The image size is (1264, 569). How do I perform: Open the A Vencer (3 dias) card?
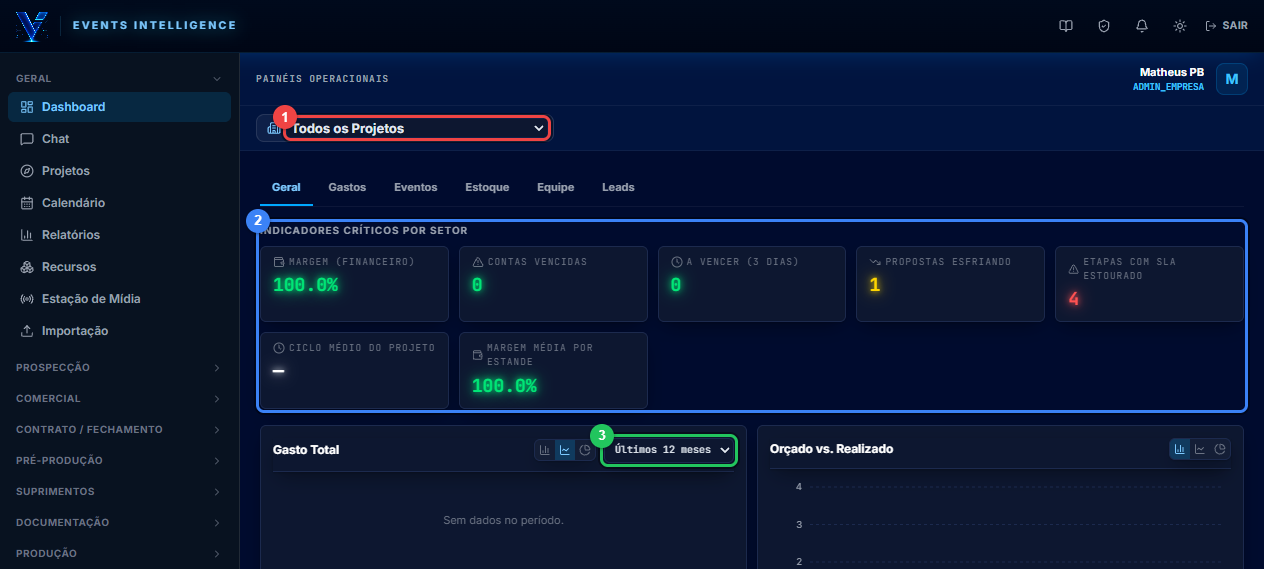[x=752, y=284]
